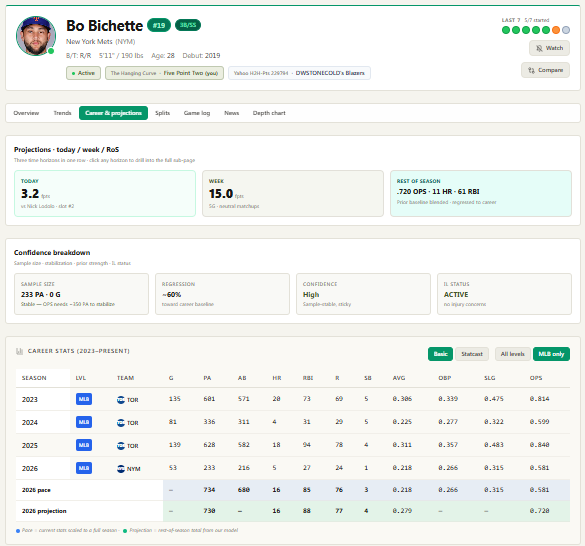Click the compare arrows icon
The height and width of the screenshot is (546, 585).
tap(531, 70)
